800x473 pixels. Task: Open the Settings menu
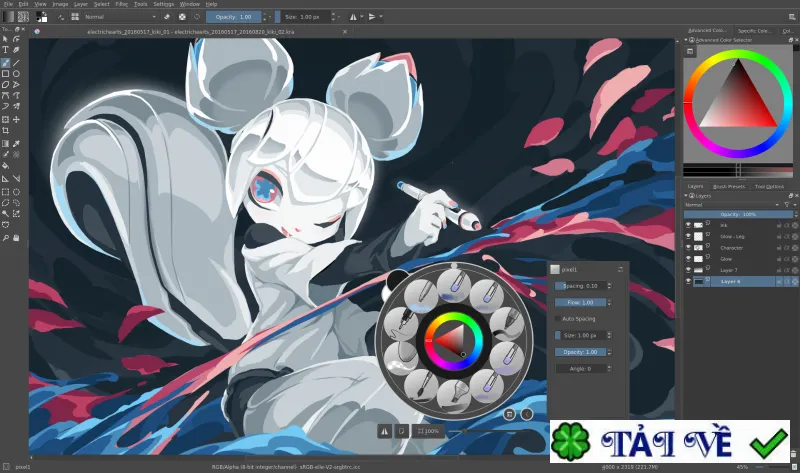164,4
